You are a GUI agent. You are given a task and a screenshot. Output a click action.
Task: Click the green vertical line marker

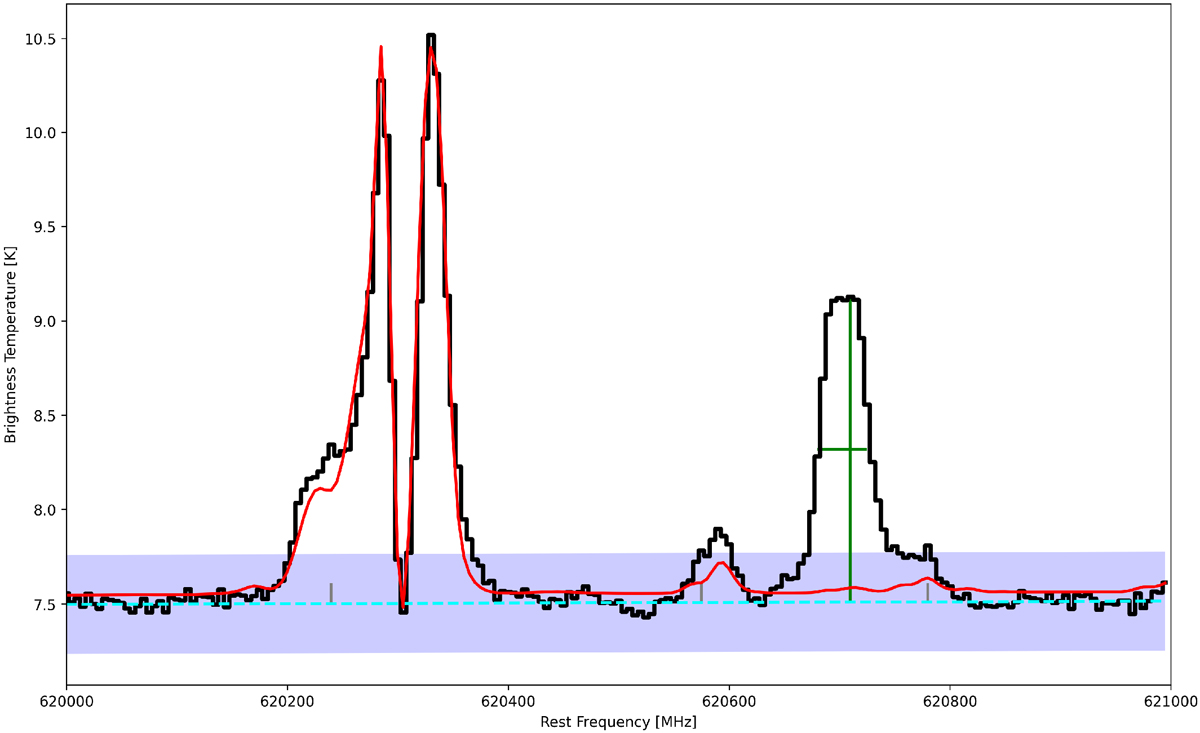click(850, 380)
